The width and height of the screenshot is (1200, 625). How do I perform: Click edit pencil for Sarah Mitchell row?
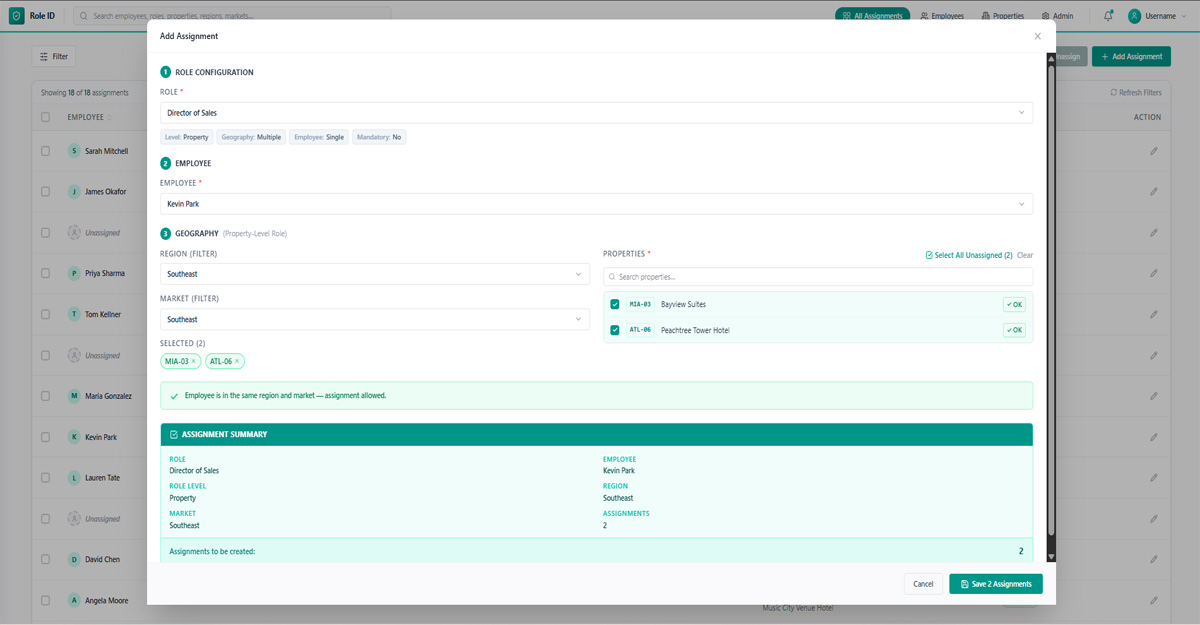[x=1154, y=151]
